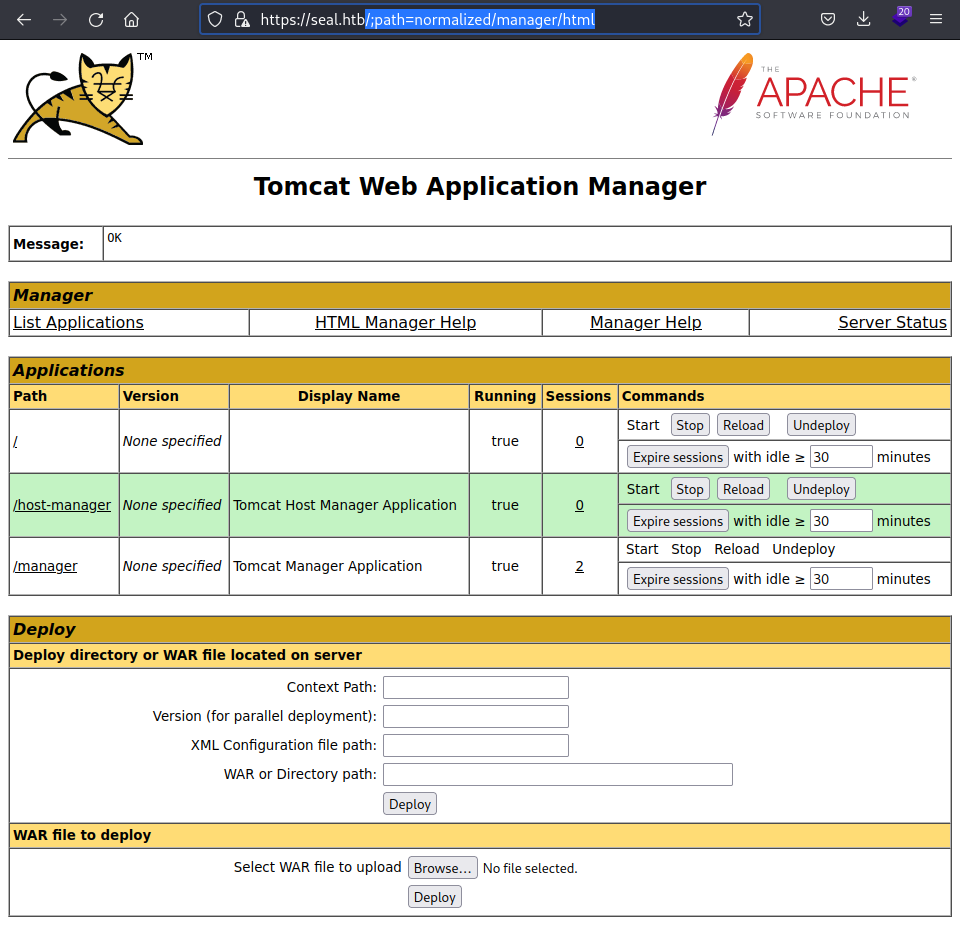The height and width of the screenshot is (925, 960).
Task: Click the Context Path field
Action: point(476,687)
